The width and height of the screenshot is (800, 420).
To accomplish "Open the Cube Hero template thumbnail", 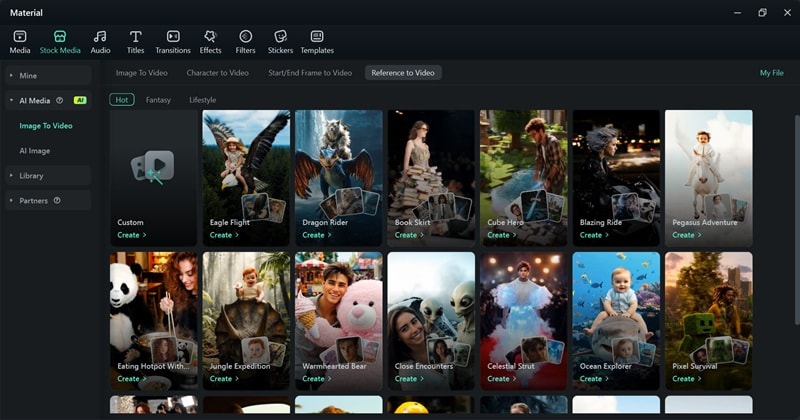I will 523,178.
